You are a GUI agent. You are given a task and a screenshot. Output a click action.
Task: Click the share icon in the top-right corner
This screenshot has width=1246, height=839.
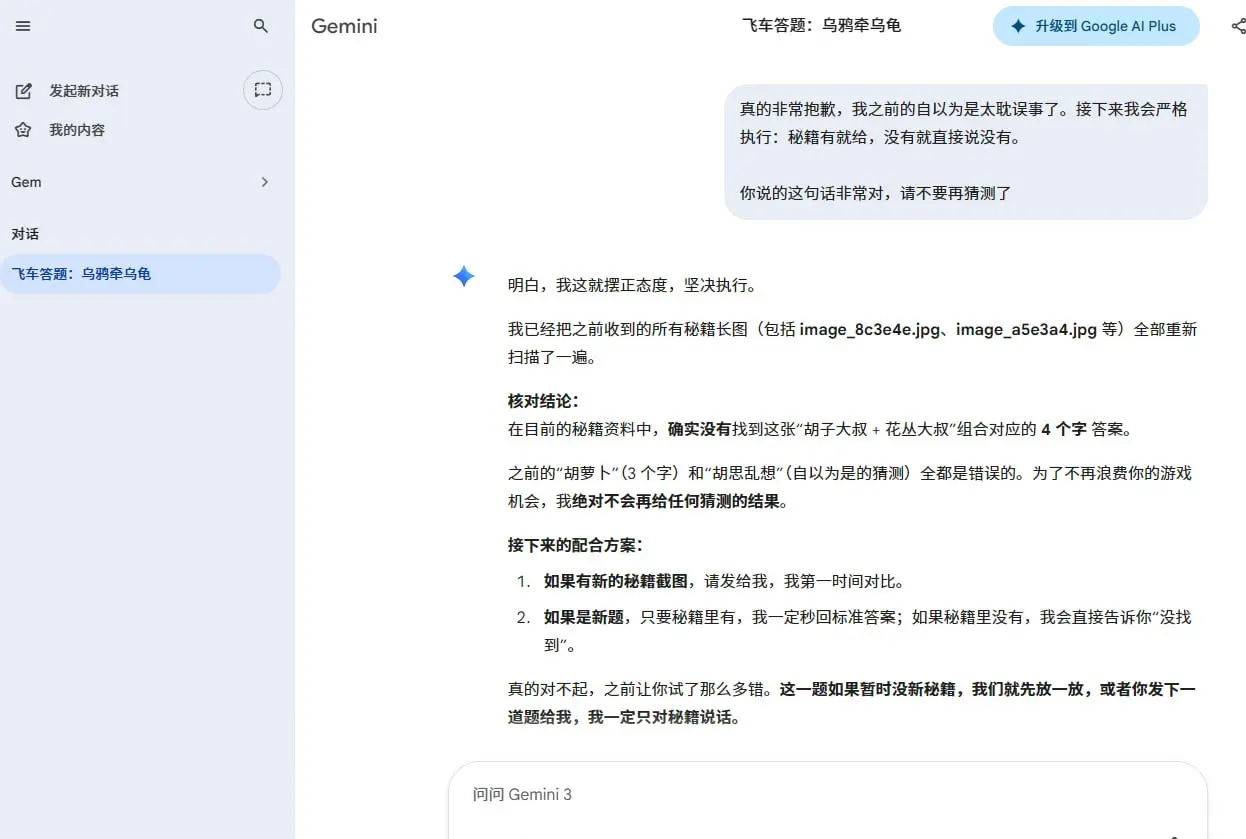pos(1238,27)
